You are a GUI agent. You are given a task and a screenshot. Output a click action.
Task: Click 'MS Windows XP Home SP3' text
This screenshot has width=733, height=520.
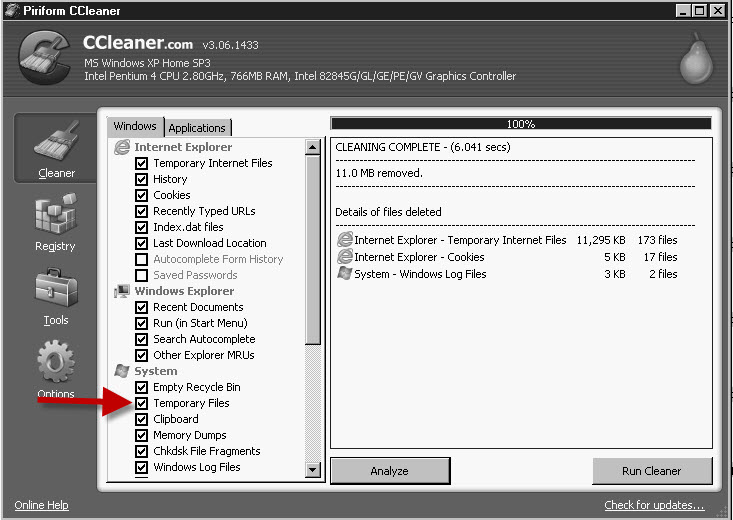click(x=147, y=63)
